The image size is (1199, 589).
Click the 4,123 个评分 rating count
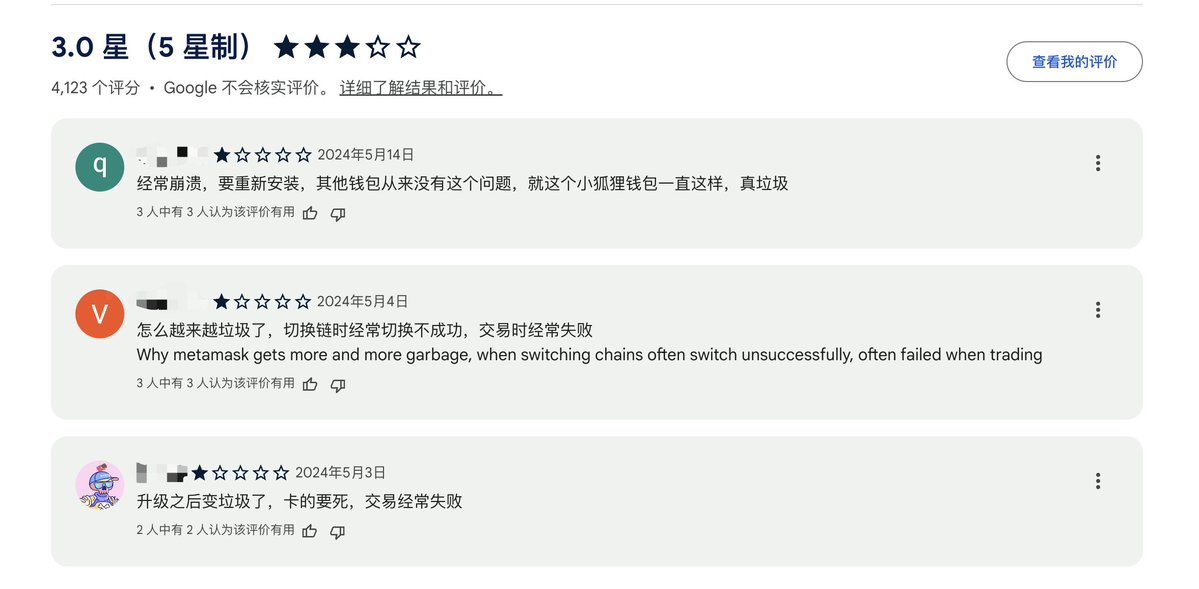[95, 88]
